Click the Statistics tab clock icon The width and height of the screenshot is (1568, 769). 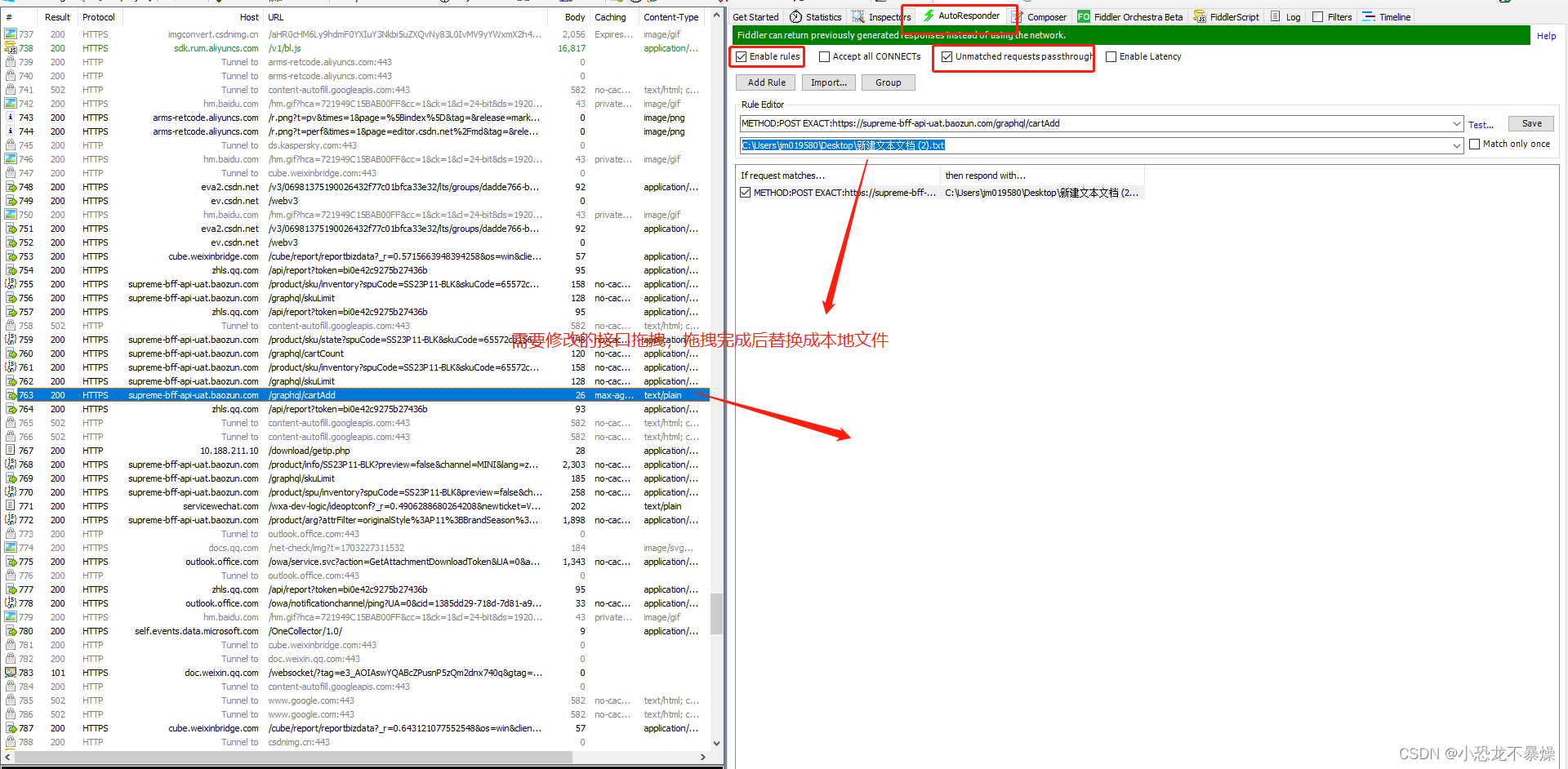(795, 17)
